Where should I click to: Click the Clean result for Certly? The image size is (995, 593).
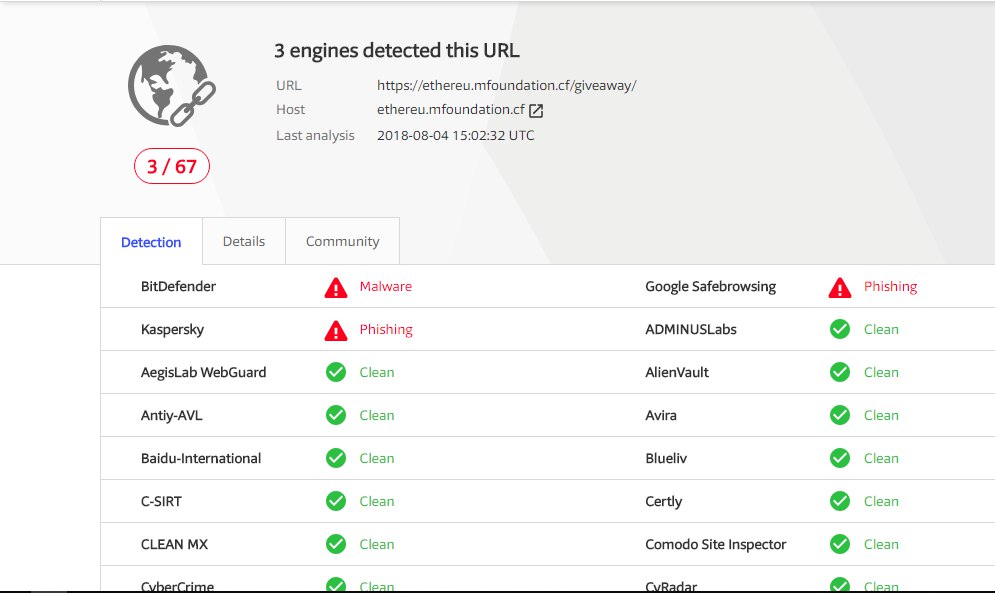(881, 502)
